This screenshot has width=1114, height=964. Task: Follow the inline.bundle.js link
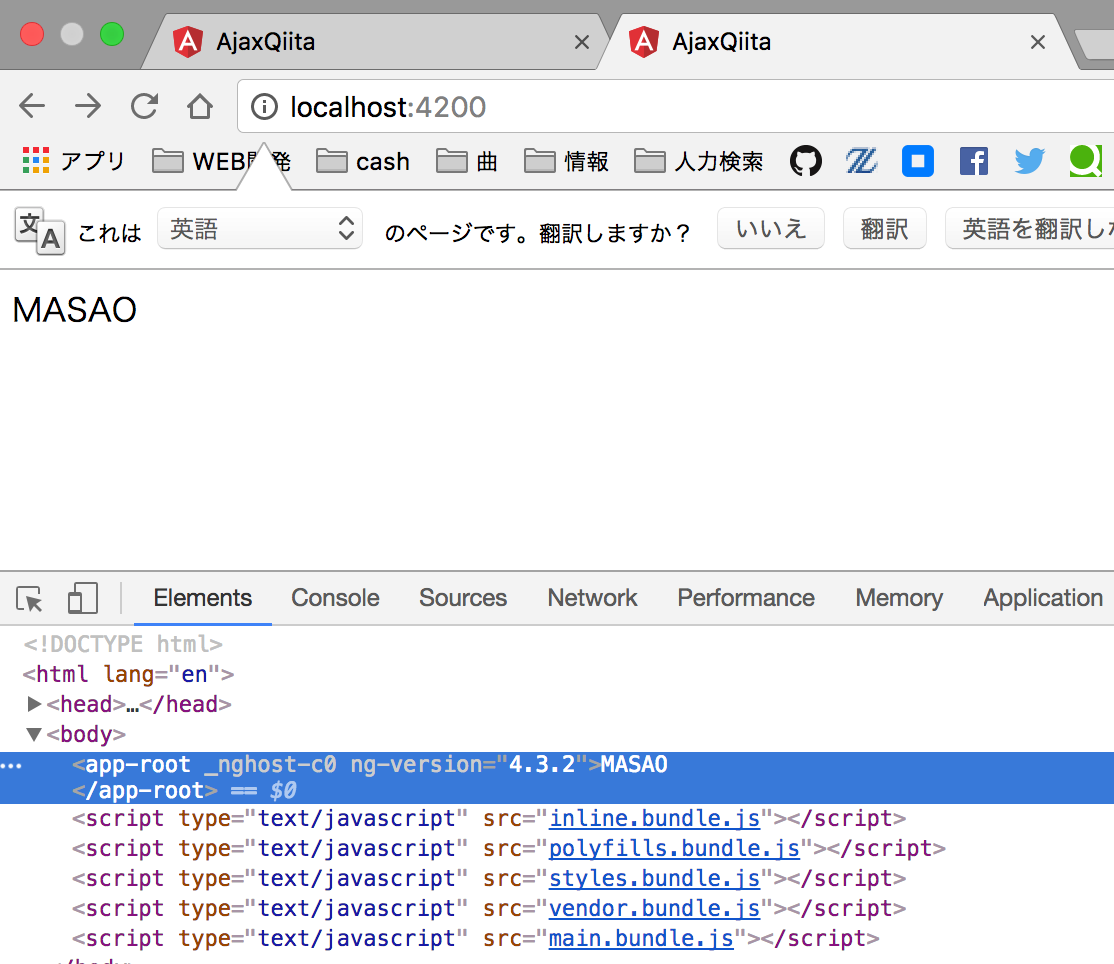pyautogui.click(x=654, y=818)
